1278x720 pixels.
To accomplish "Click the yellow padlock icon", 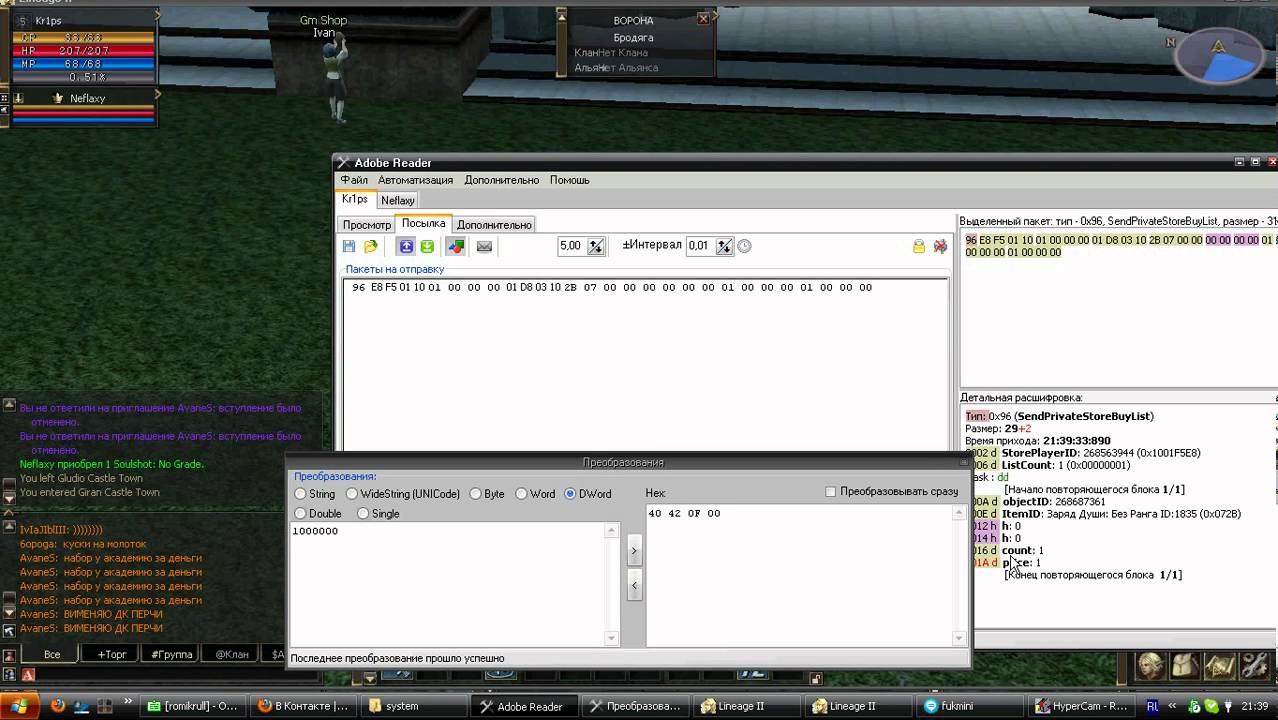I will [919, 246].
